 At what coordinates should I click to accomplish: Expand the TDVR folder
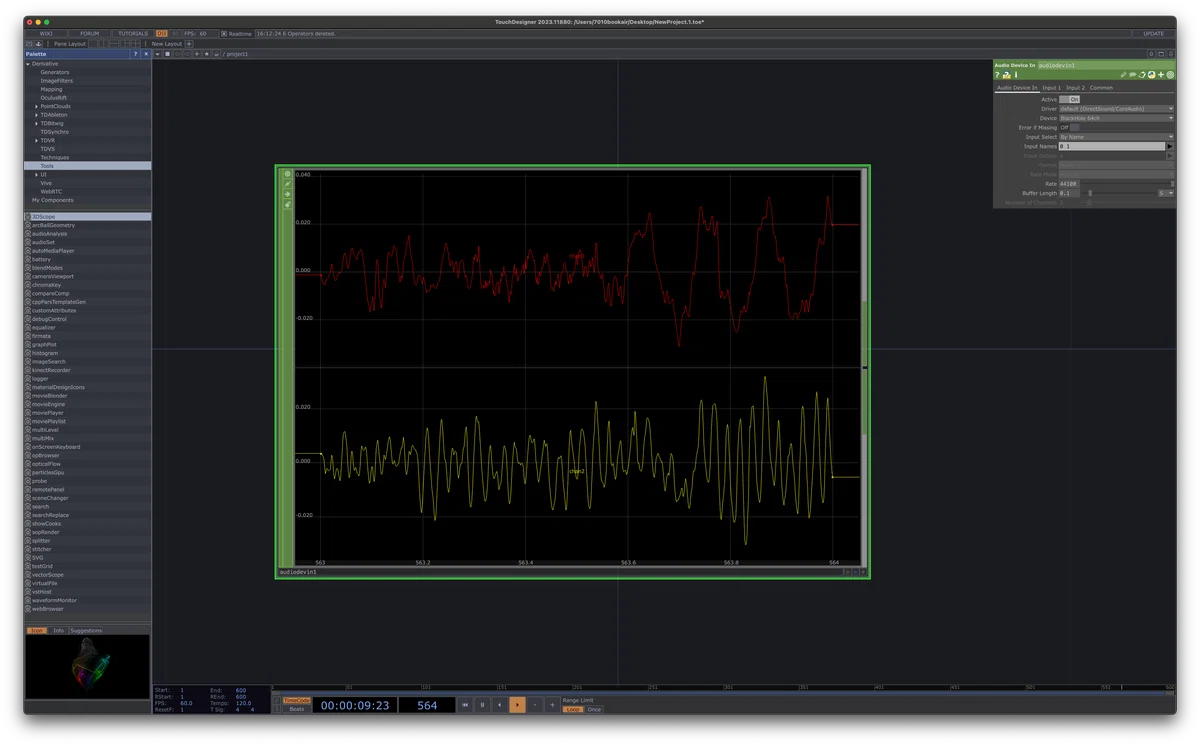tap(37, 140)
